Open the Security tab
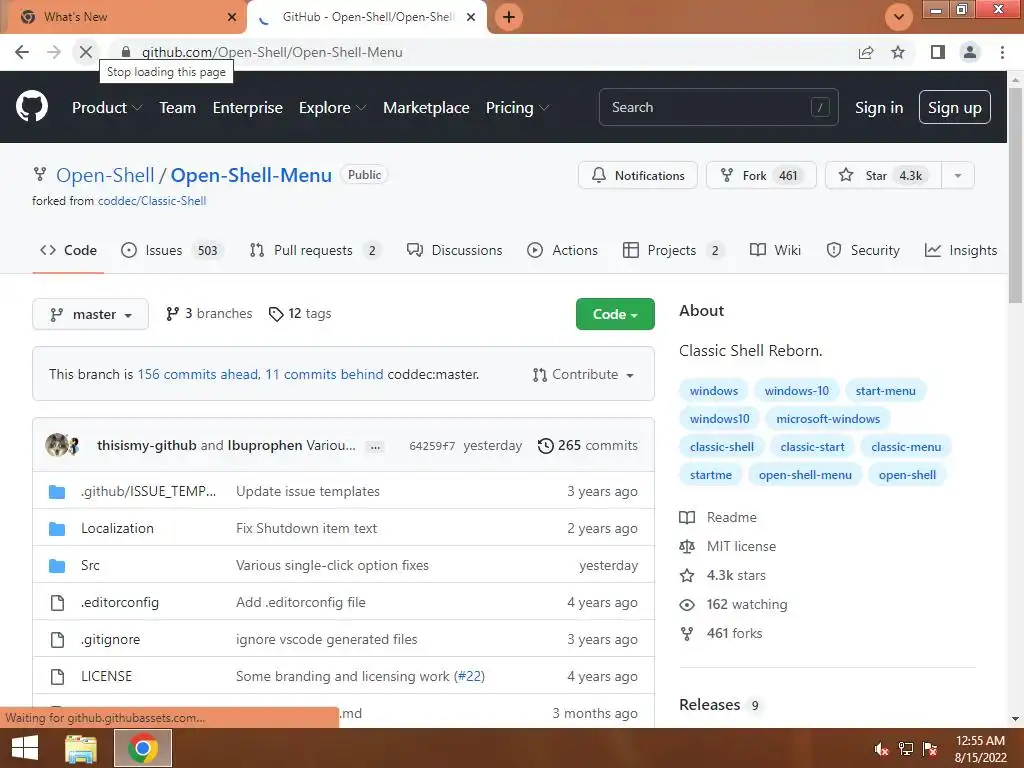1024x768 pixels. [863, 250]
